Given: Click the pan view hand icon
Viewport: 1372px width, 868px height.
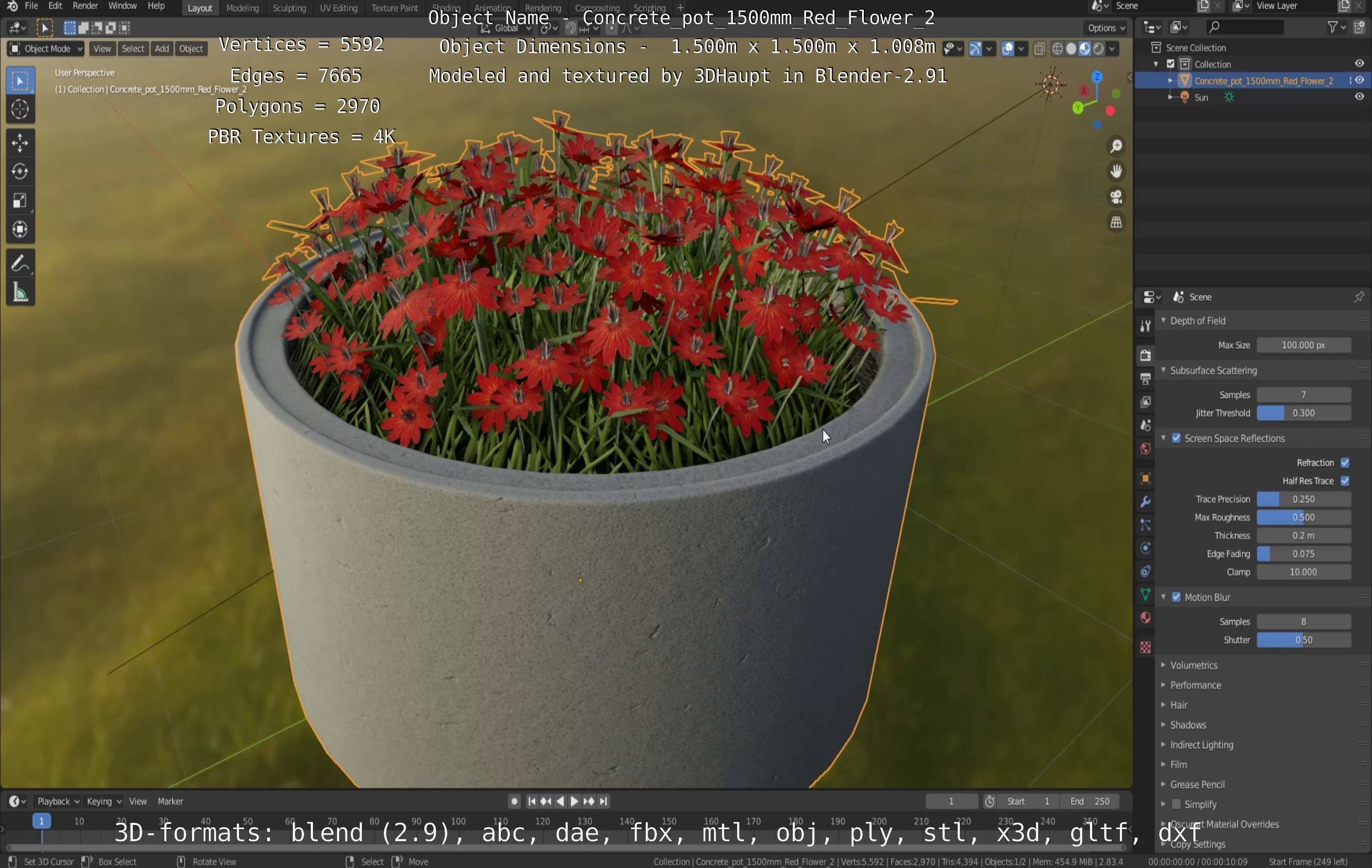Looking at the screenshot, I should (x=1116, y=172).
